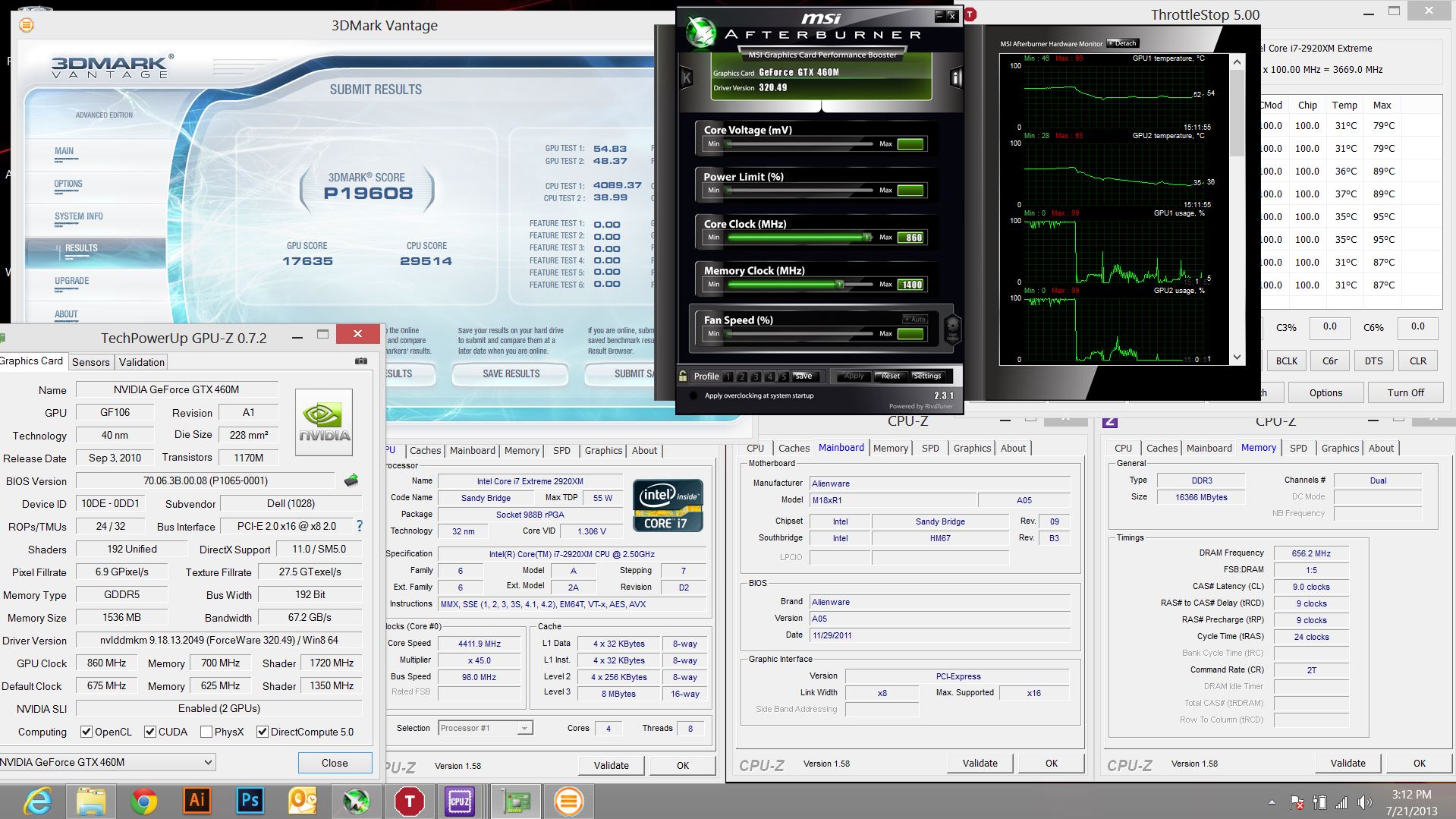Click Afterburner Settings button
This screenshot has height=819, width=1456.
pos(927,376)
